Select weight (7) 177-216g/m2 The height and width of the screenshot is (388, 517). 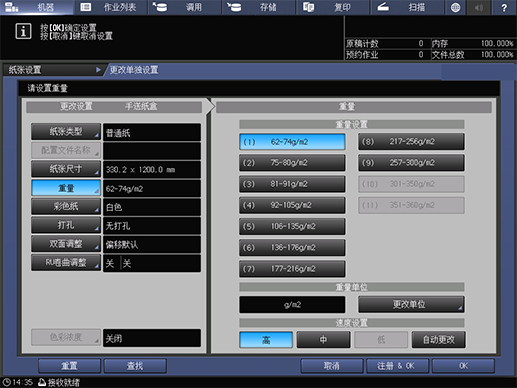(x=292, y=269)
